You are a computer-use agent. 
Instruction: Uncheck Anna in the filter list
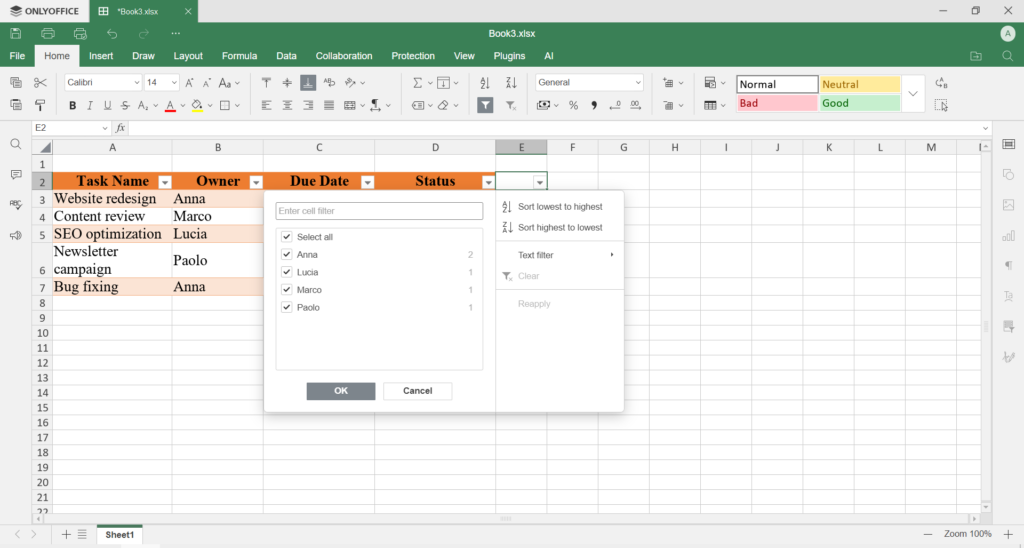287,255
